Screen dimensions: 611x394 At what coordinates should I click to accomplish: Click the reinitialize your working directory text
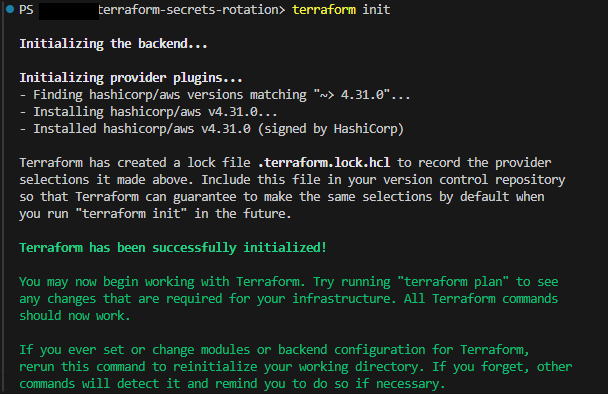click(x=298, y=367)
